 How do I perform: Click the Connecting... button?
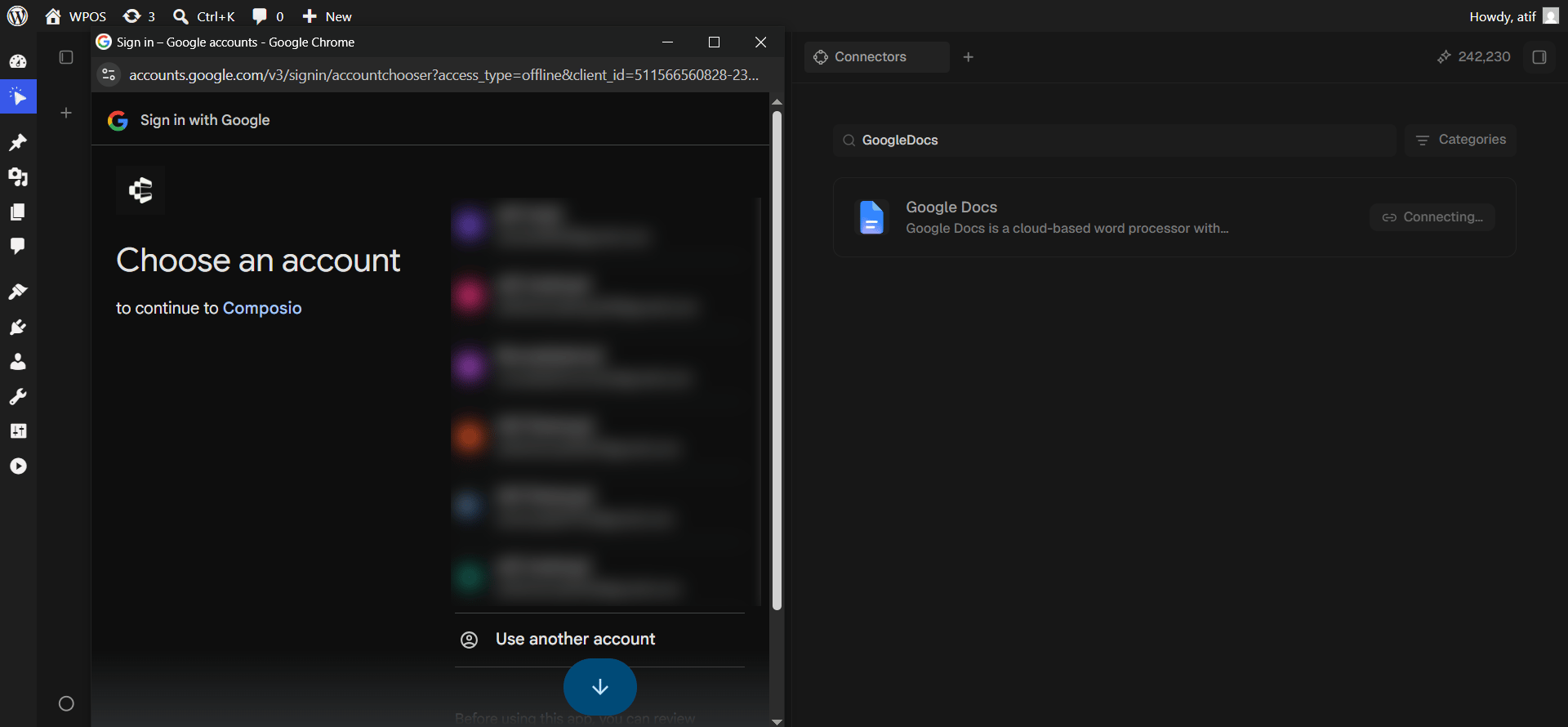[x=1432, y=217]
